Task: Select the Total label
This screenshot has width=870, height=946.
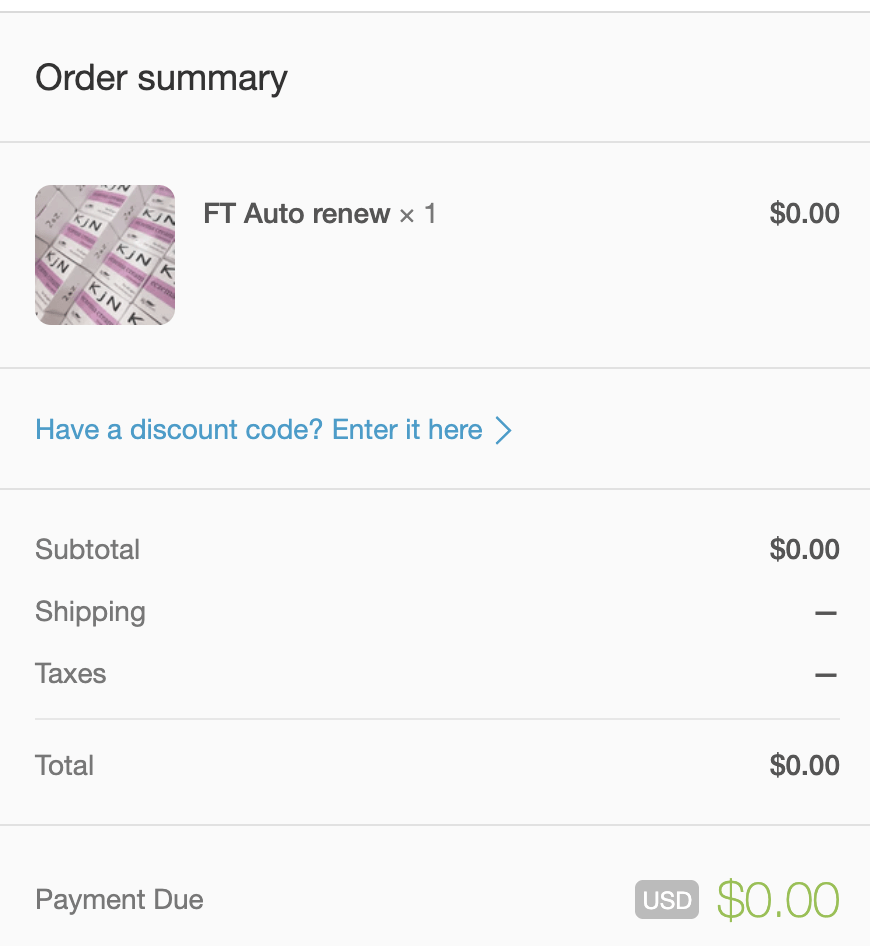Action: [64, 766]
